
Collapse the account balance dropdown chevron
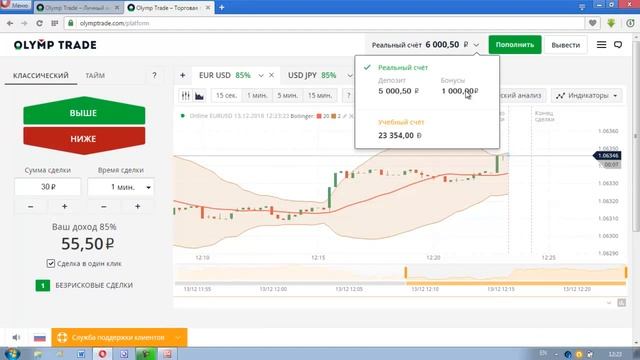click(x=476, y=45)
